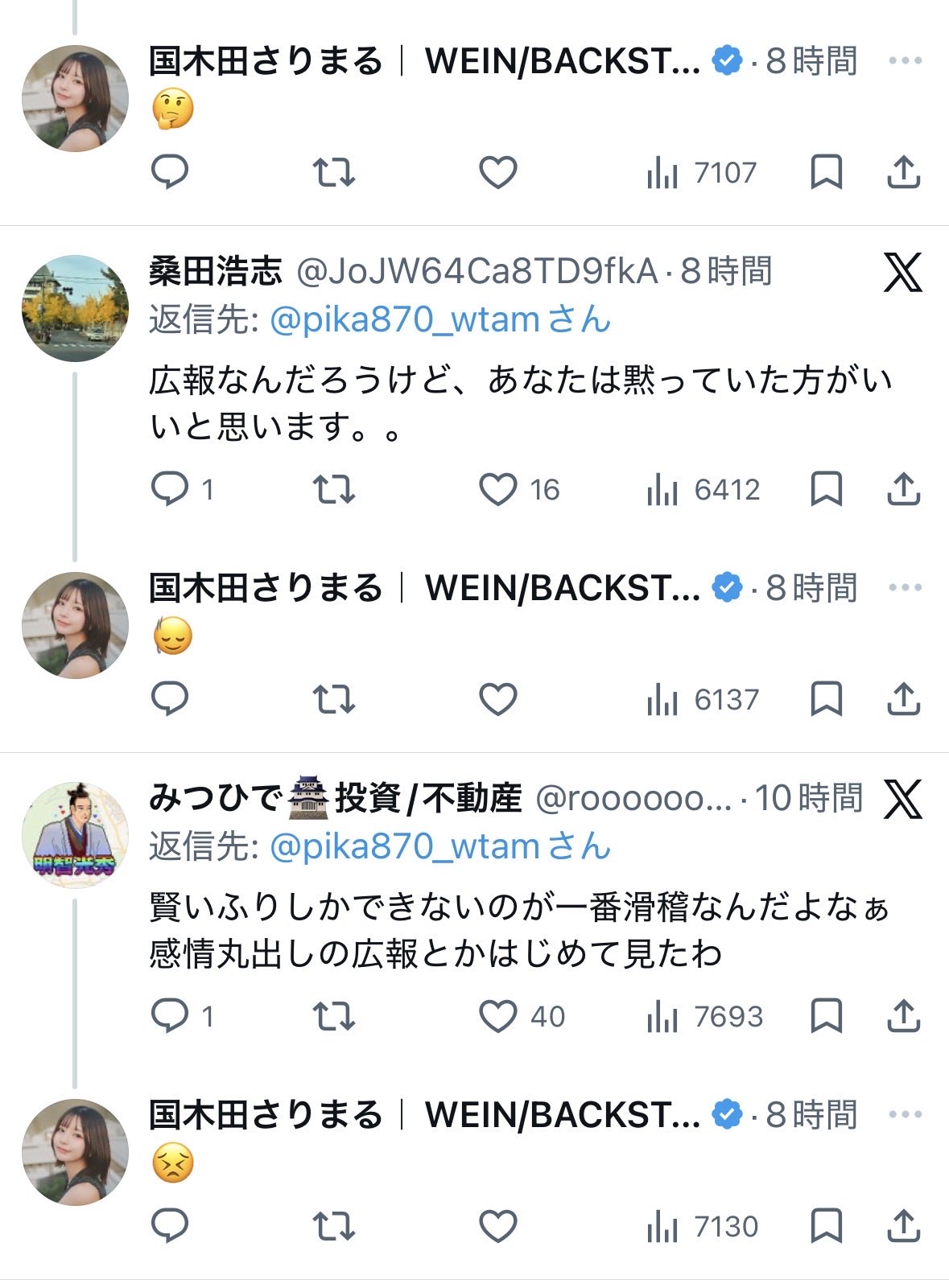Screen dimensions: 949x1288
Task: Open more options on persevering-face emoji tweet
Action: pyautogui.click(x=905, y=1115)
